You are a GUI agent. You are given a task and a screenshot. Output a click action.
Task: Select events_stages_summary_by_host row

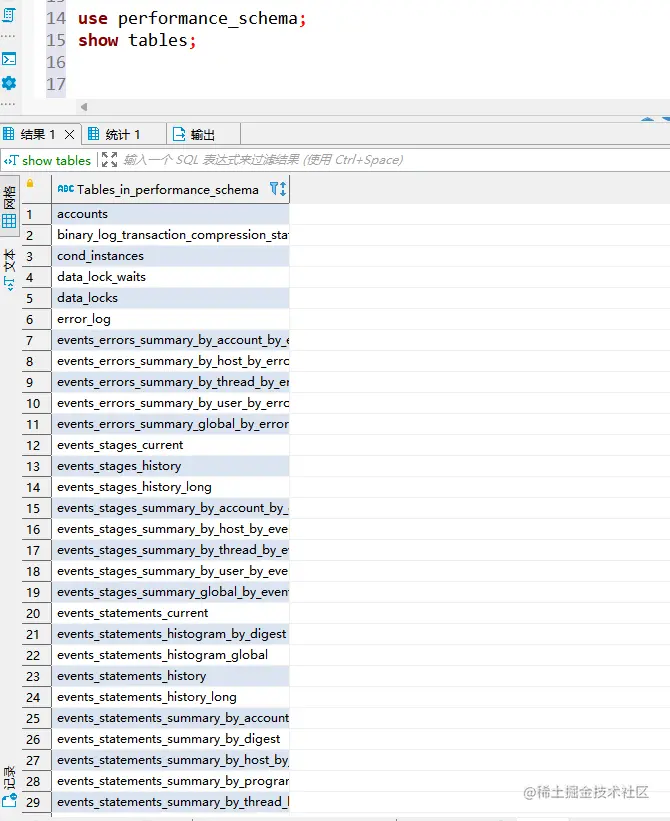170,529
